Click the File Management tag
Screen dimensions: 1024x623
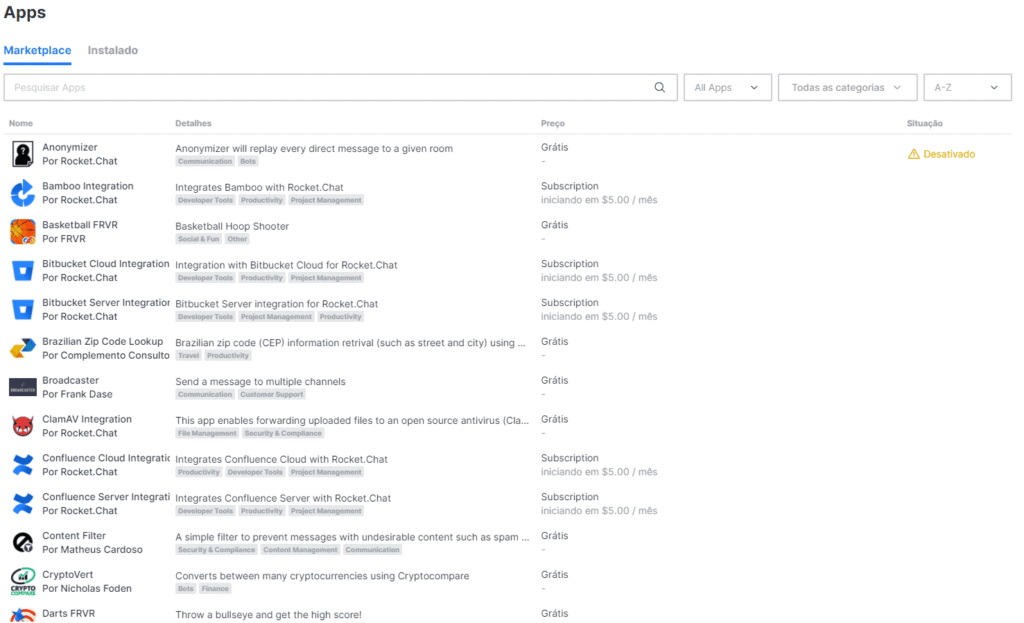pos(207,434)
